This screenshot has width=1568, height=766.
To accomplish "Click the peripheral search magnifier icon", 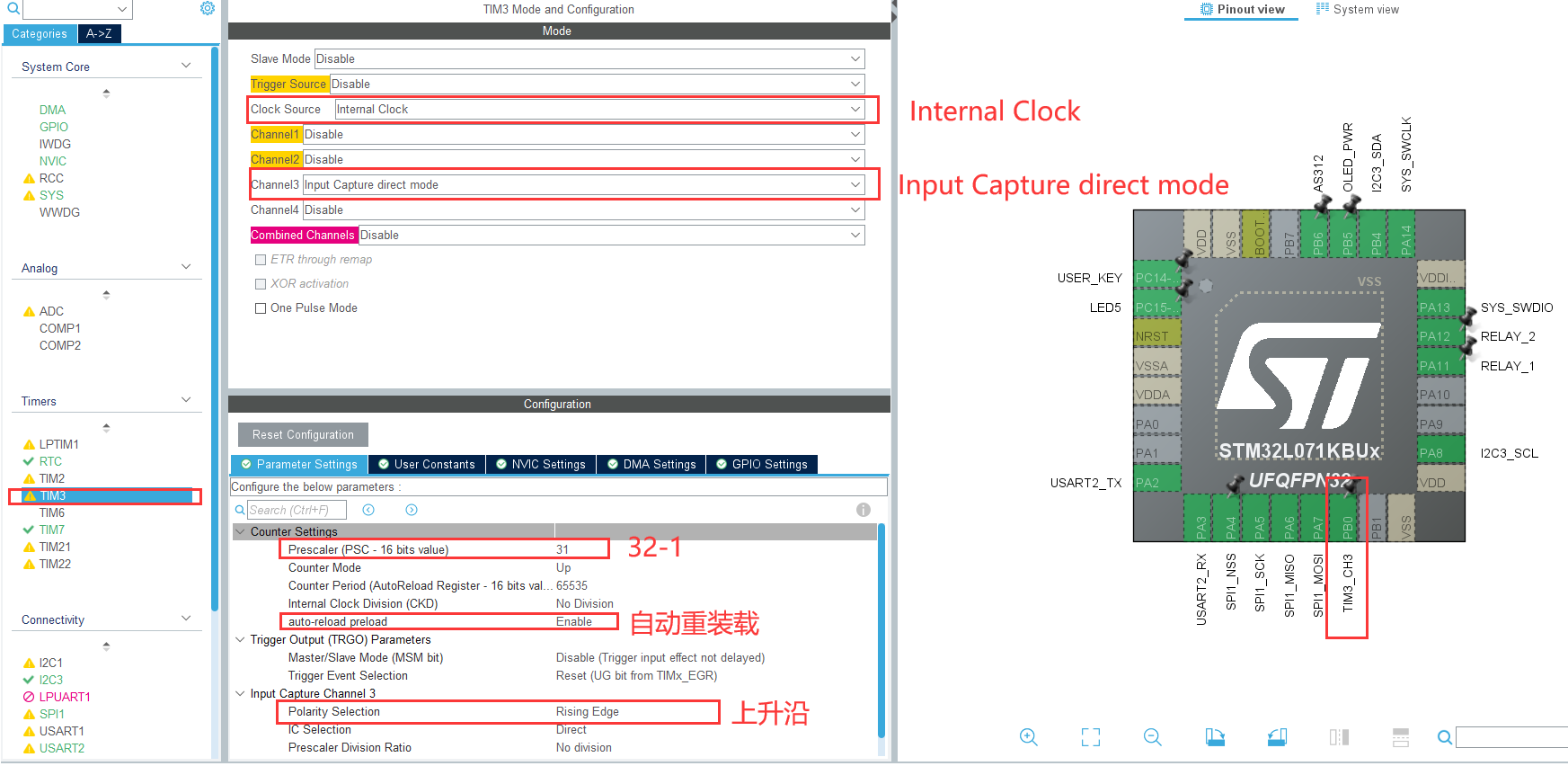I will click(x=13, y=9).
